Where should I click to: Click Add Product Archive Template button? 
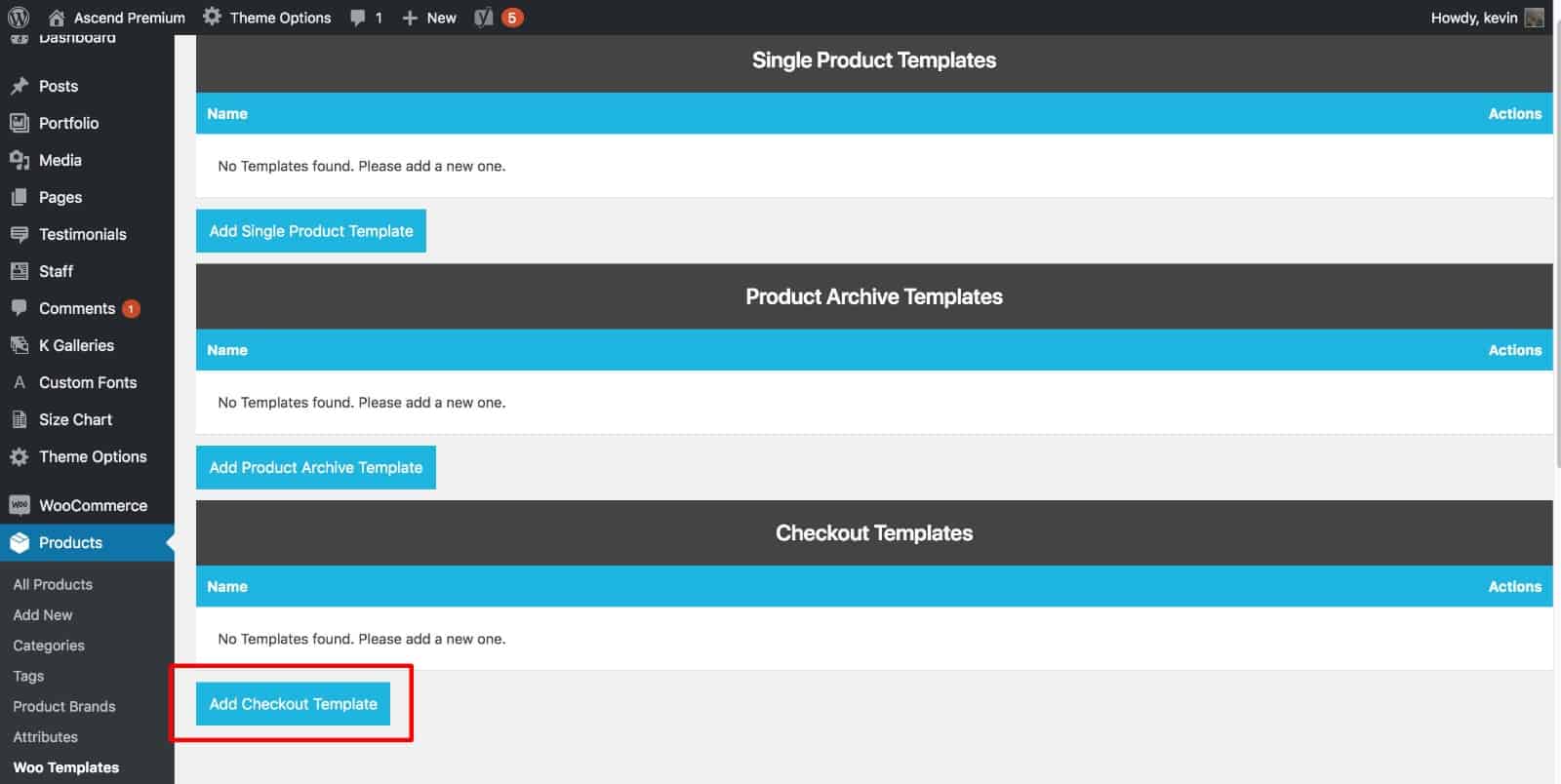316,467
